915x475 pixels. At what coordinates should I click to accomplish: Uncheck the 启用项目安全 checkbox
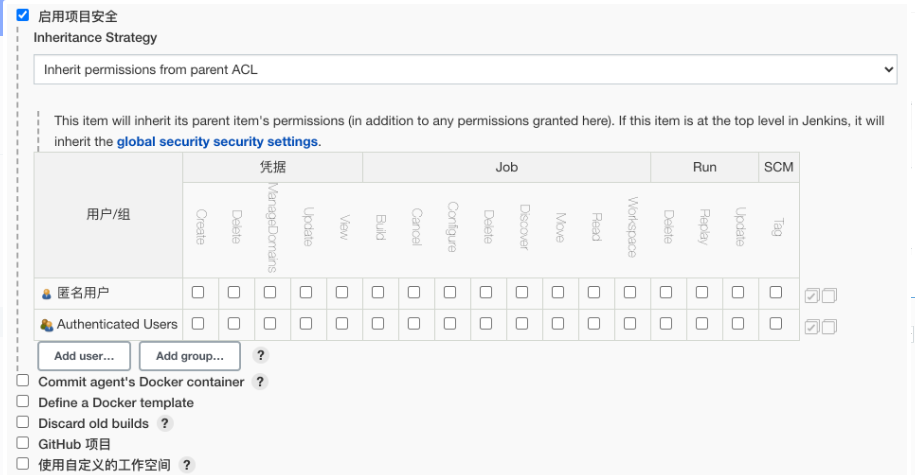pos(23,15)
